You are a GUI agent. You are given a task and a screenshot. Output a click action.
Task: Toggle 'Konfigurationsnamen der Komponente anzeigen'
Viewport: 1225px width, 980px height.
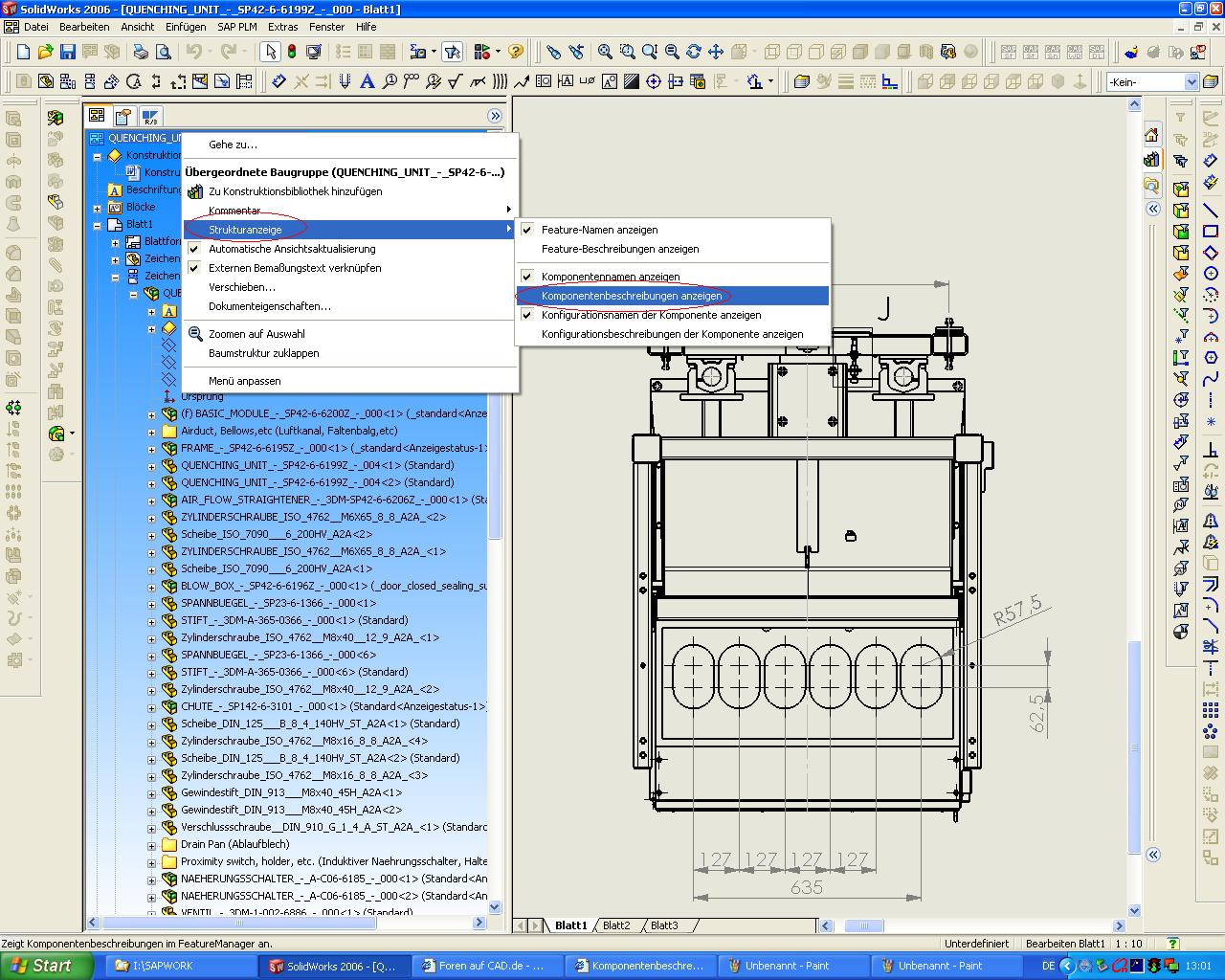click(674, 315)
